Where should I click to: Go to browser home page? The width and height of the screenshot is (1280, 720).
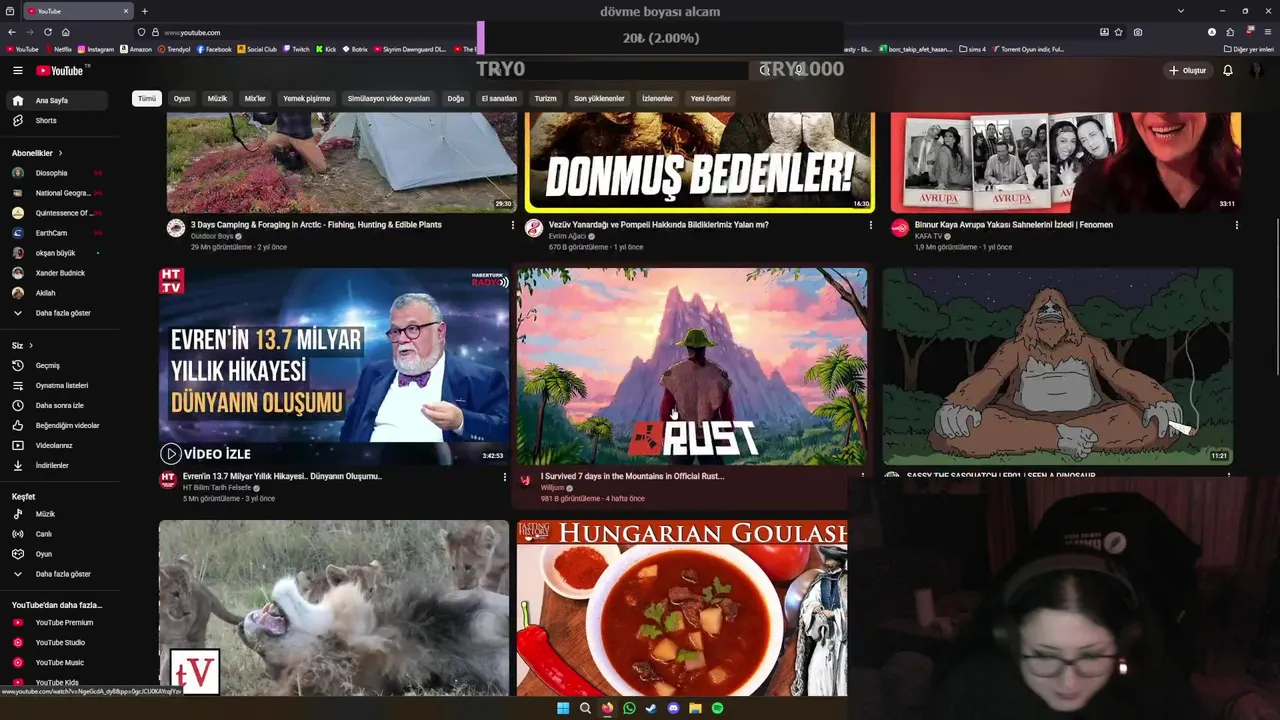(x=65, y=32)
